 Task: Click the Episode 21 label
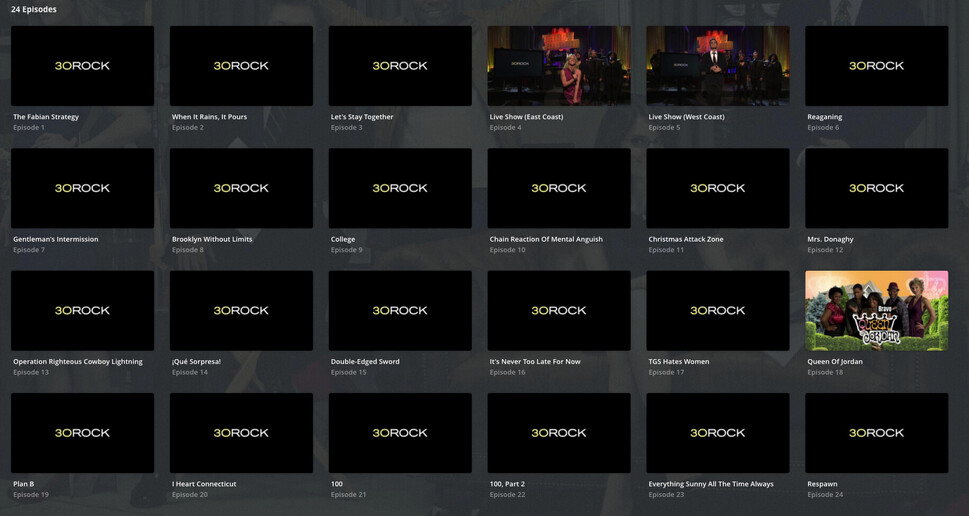(x=349, y=494)
